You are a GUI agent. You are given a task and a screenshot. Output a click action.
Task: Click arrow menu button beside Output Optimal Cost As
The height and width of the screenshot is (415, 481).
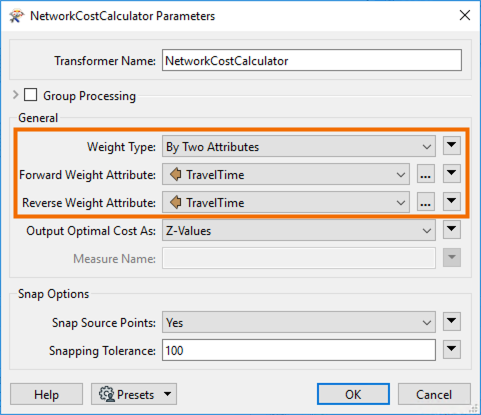click(452, 230)
